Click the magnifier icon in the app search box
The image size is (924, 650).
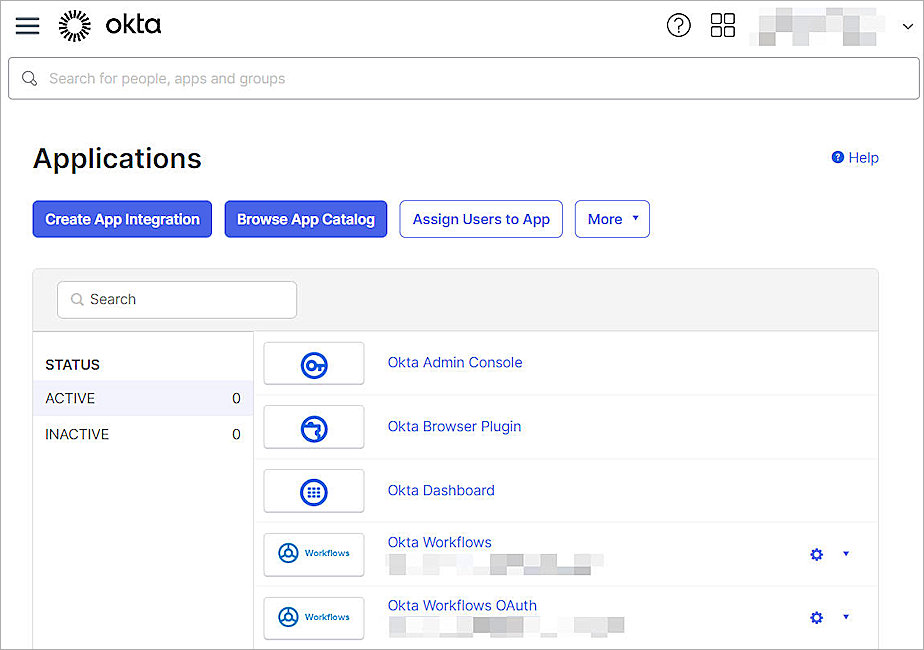77,299
